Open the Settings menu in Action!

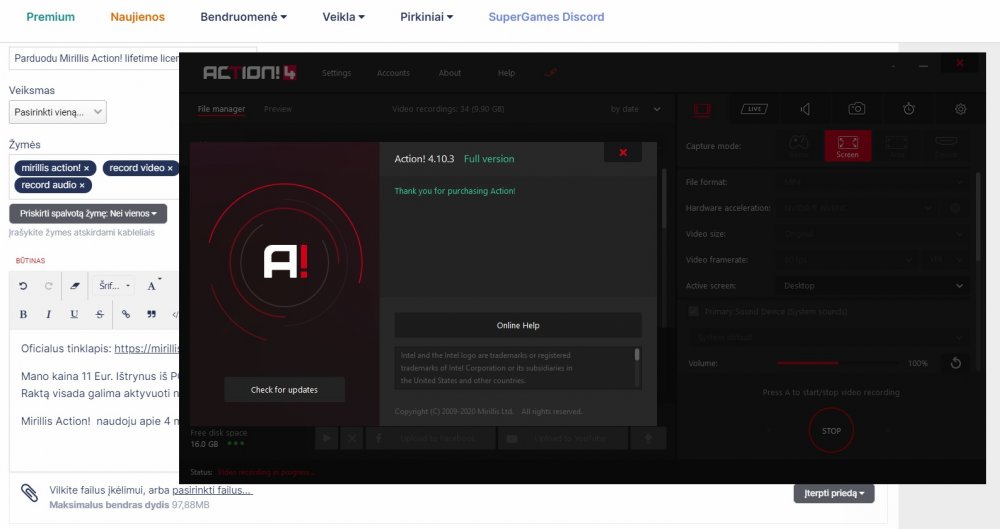(x=337, y=73)
